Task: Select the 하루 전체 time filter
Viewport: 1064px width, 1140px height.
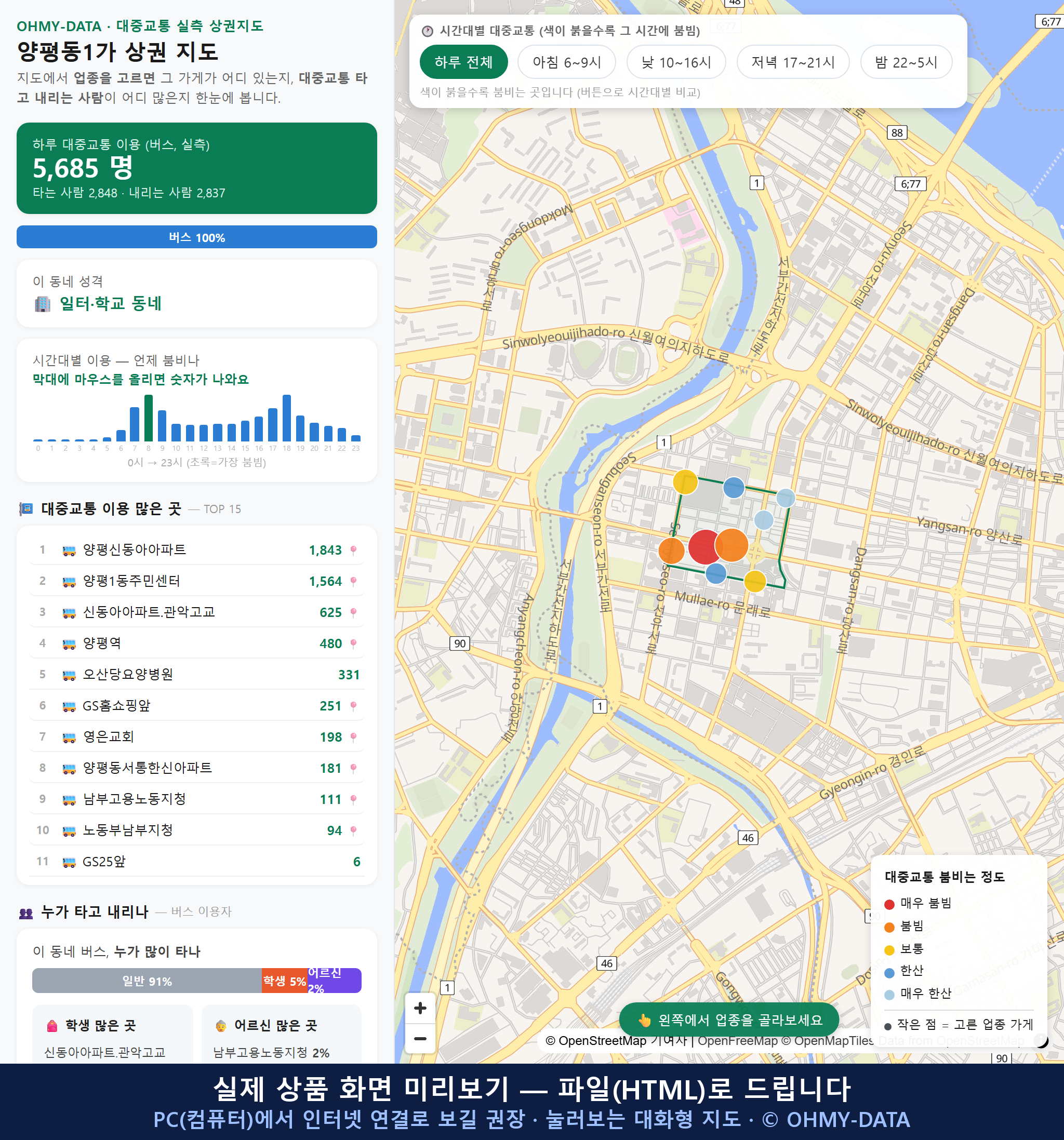Action: click(463, 62)
